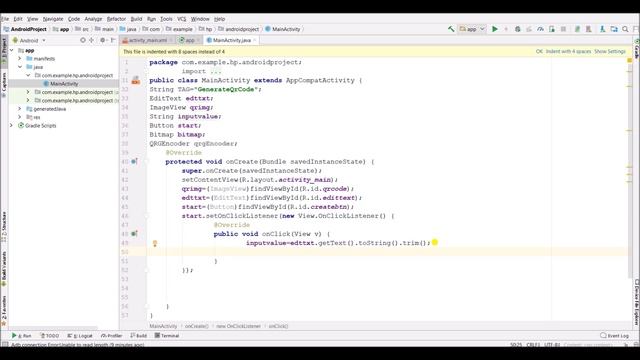Toggle the Device File Explorer side tab
Screen dimensions: 640x360
tap(636, 302)
